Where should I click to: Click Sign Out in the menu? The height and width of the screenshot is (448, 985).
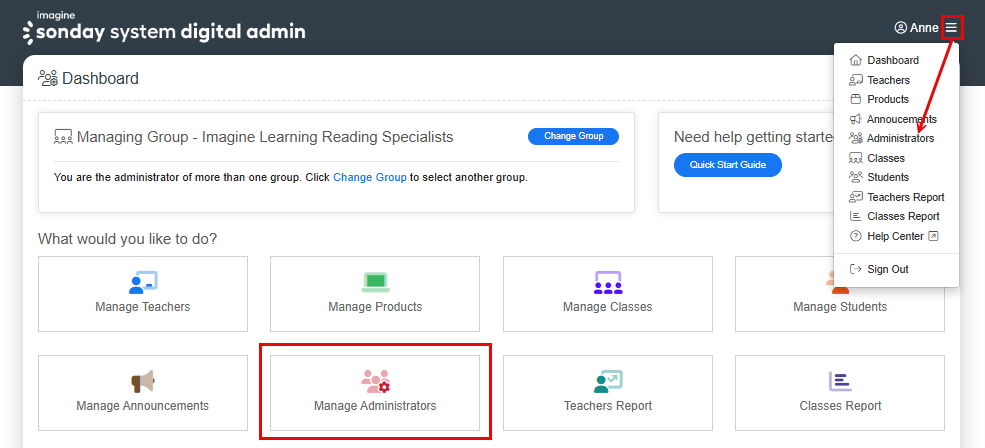click(887, 270)
